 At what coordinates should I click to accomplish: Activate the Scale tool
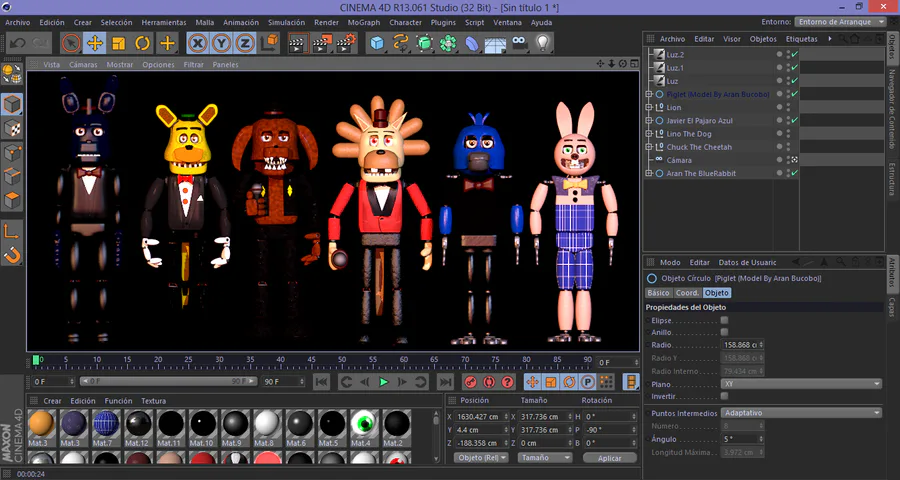click(119, 43)
